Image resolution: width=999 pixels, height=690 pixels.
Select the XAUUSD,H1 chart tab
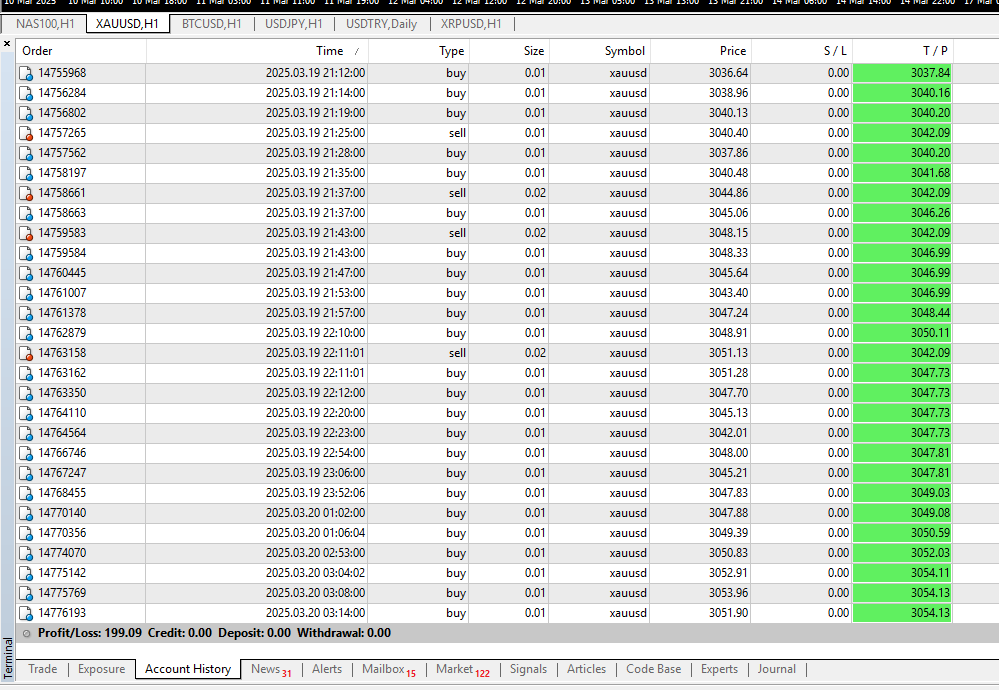click(127, 24)
